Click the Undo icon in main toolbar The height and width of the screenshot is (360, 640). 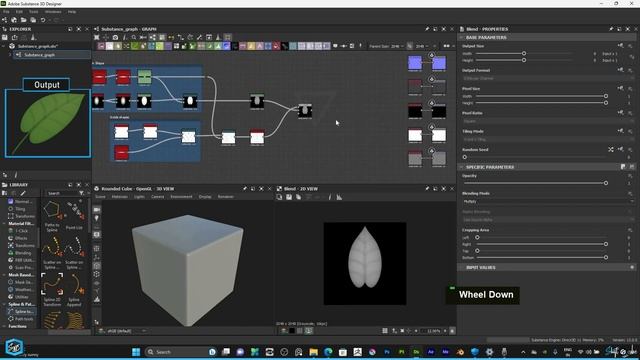coord(42,20)
